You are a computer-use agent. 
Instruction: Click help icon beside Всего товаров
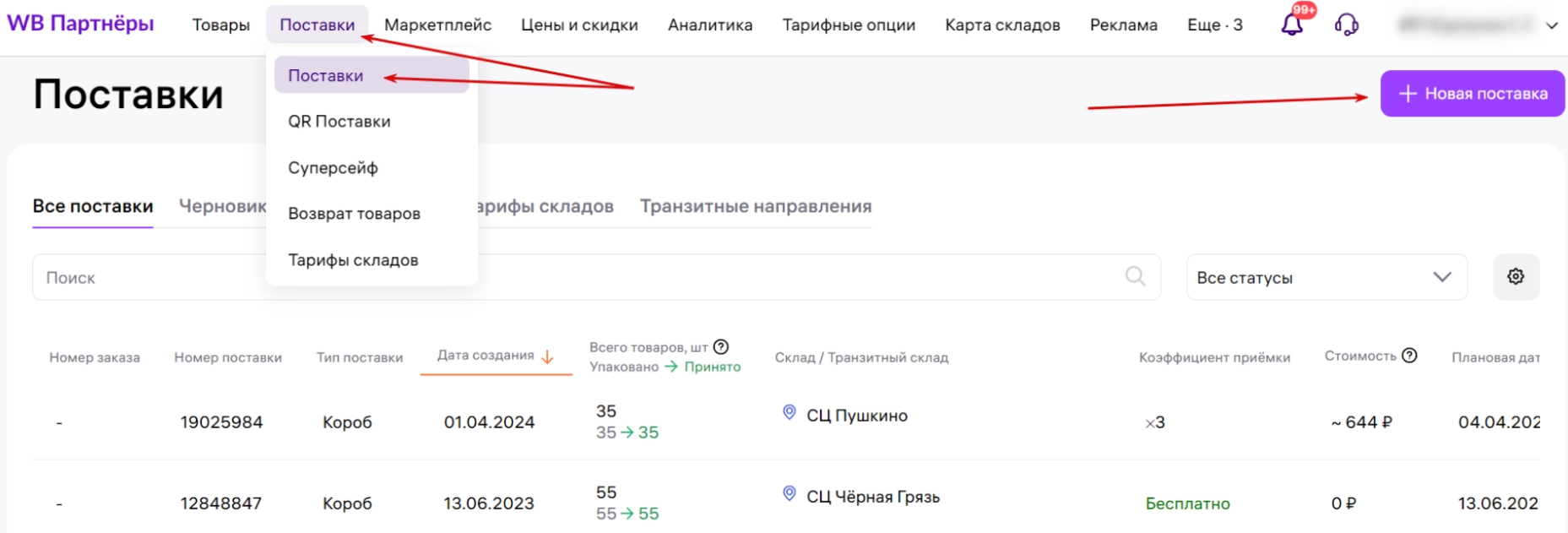tap(721, 347)
